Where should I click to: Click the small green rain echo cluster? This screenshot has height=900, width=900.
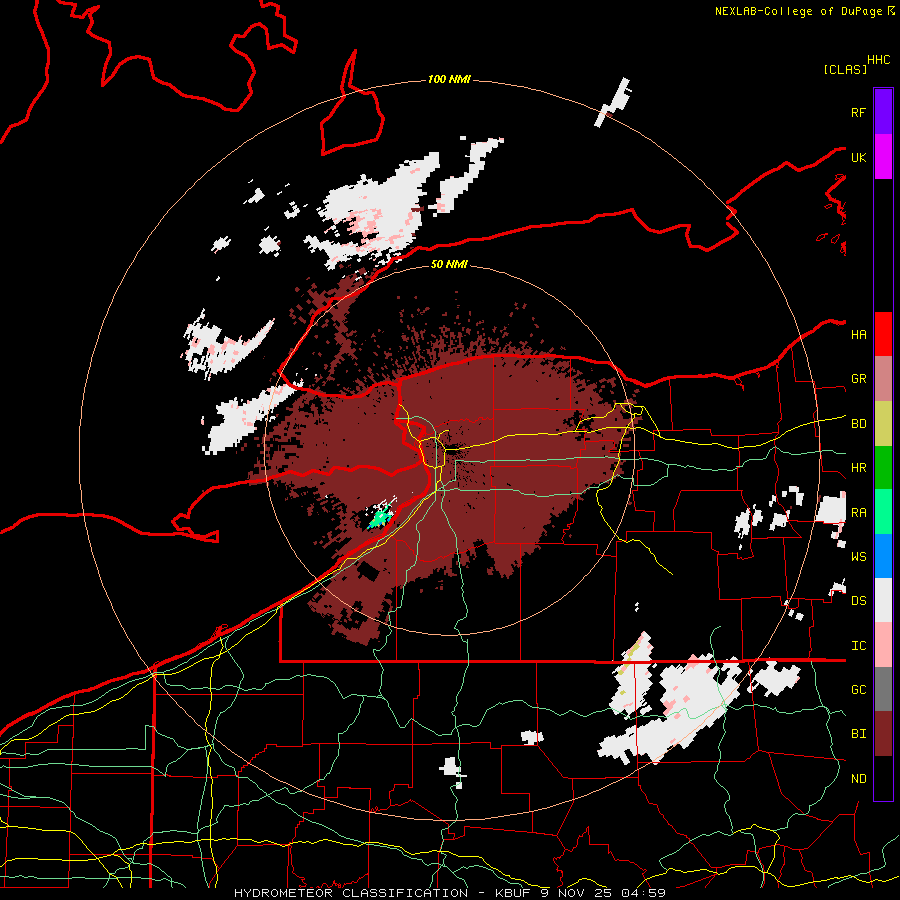(x=380, y=517)
